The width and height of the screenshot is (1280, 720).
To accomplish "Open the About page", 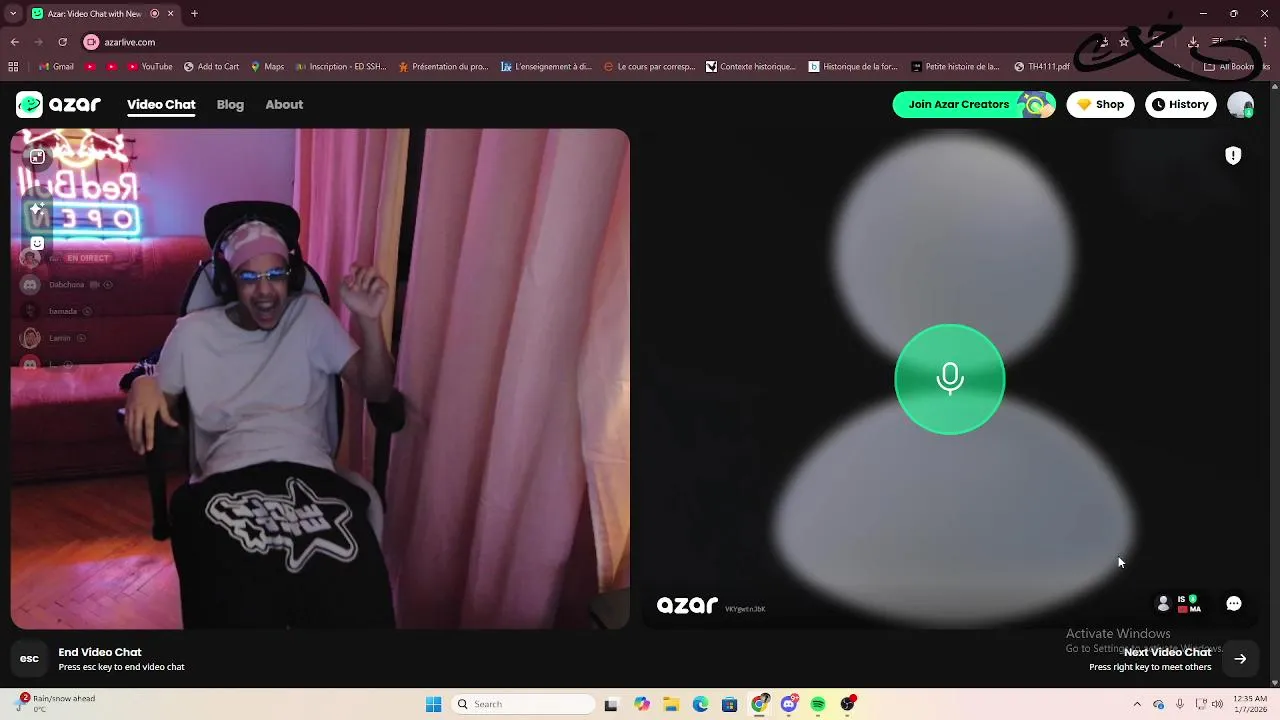I will 284,104.
